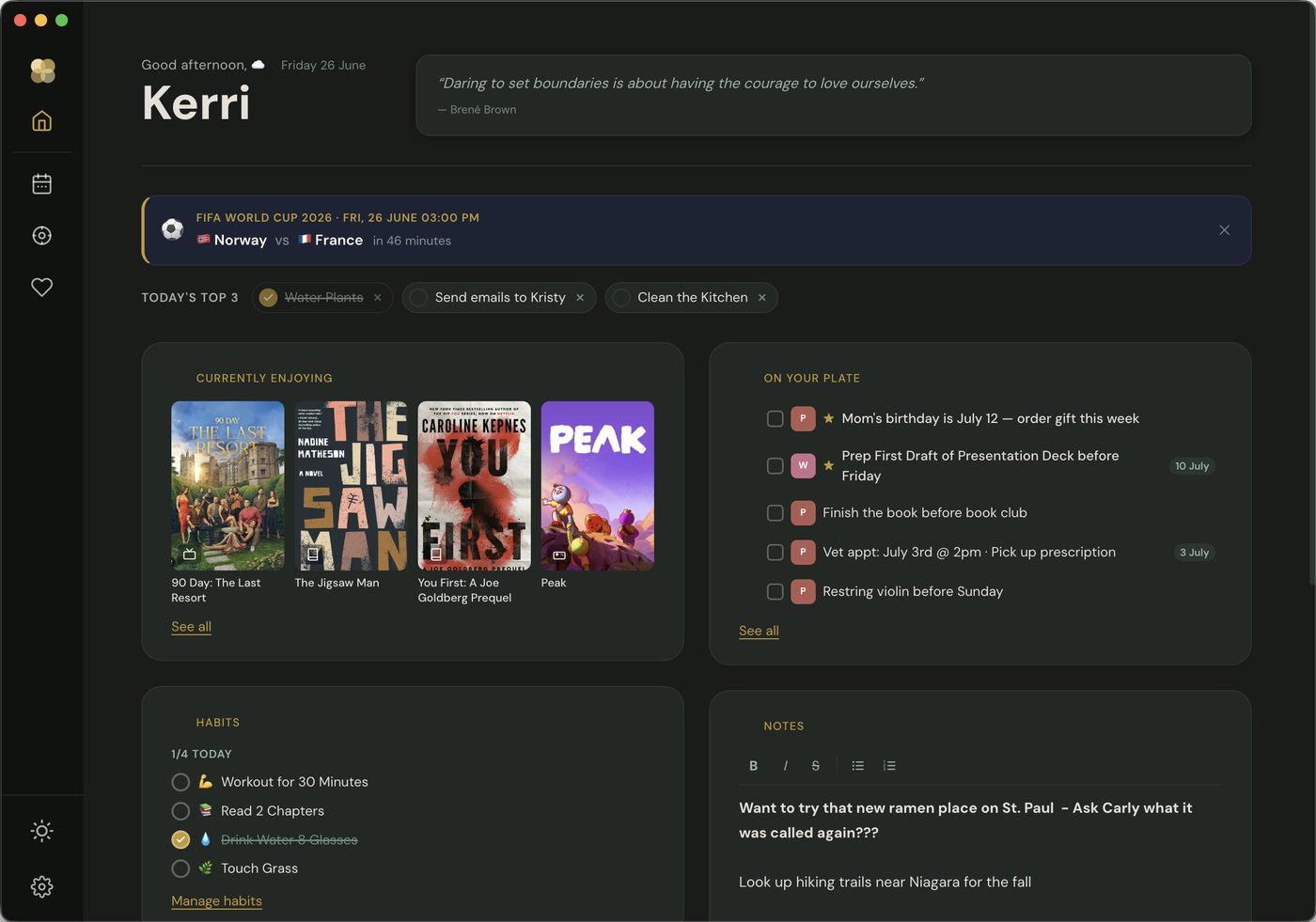Uncheck Drink Water 8 Glasses habit
Image resolution: width=1316 pixels, height=922 pixels.
pyautogui.click(x=180, y=840)
